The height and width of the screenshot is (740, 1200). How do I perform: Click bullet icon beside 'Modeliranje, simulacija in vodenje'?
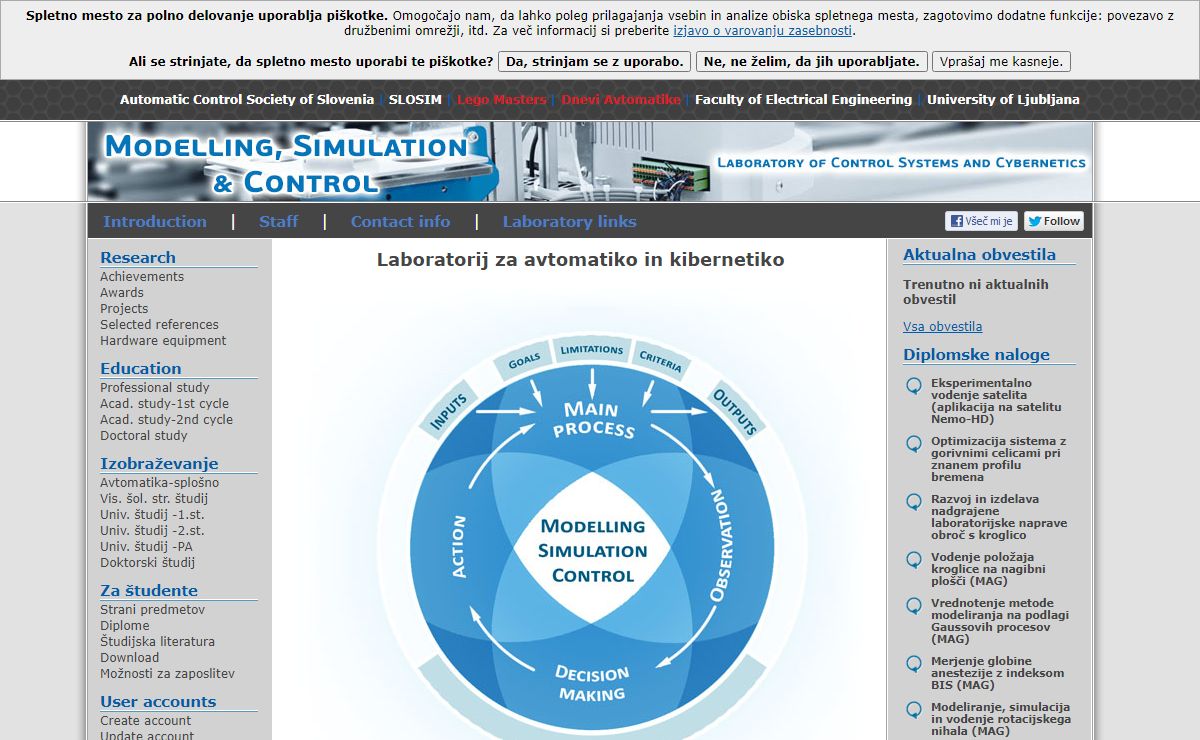pyautogui.click(x=913, y=710)
